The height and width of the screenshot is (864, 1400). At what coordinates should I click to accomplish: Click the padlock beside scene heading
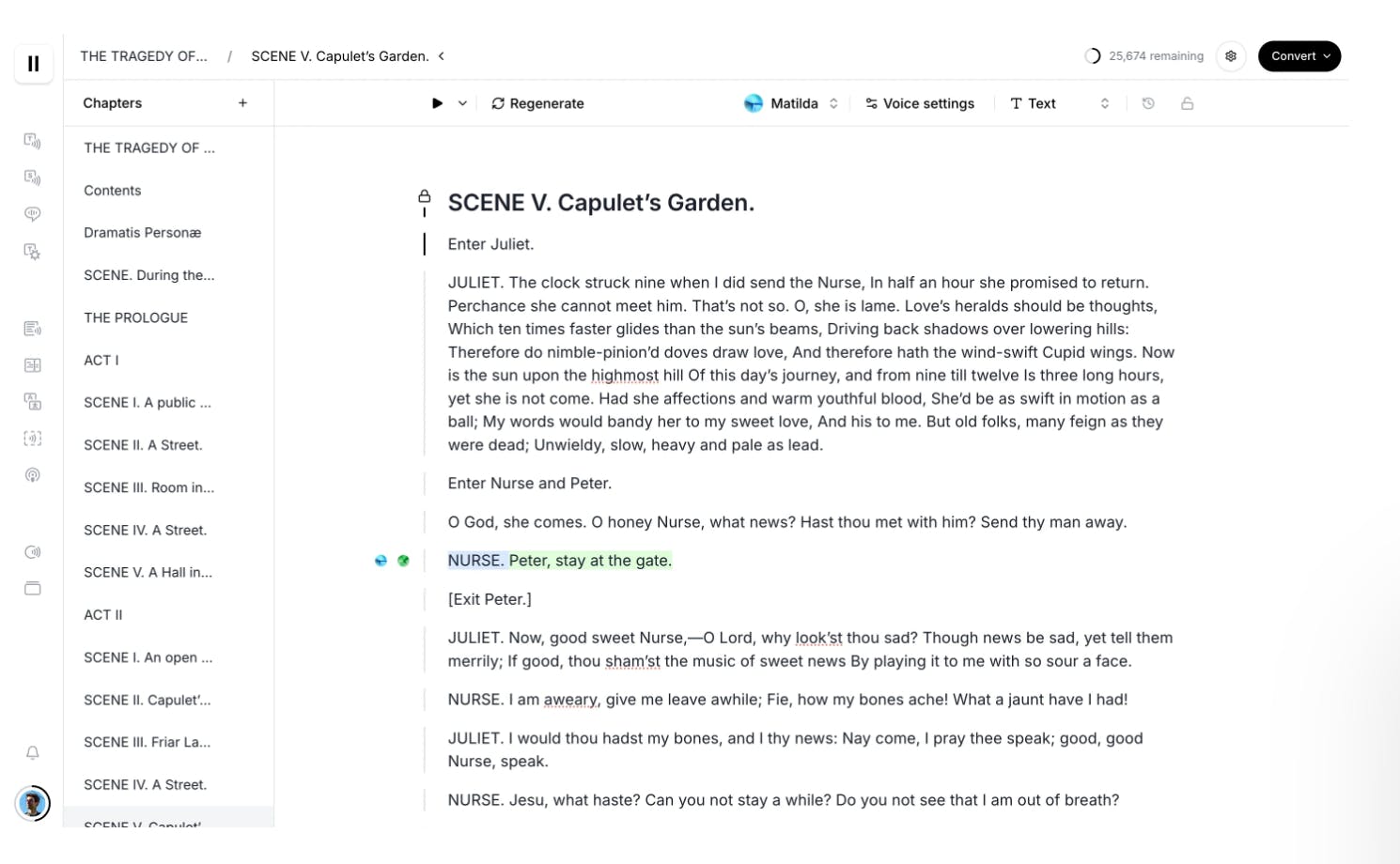pyautogui.click(x=425, y=196)
